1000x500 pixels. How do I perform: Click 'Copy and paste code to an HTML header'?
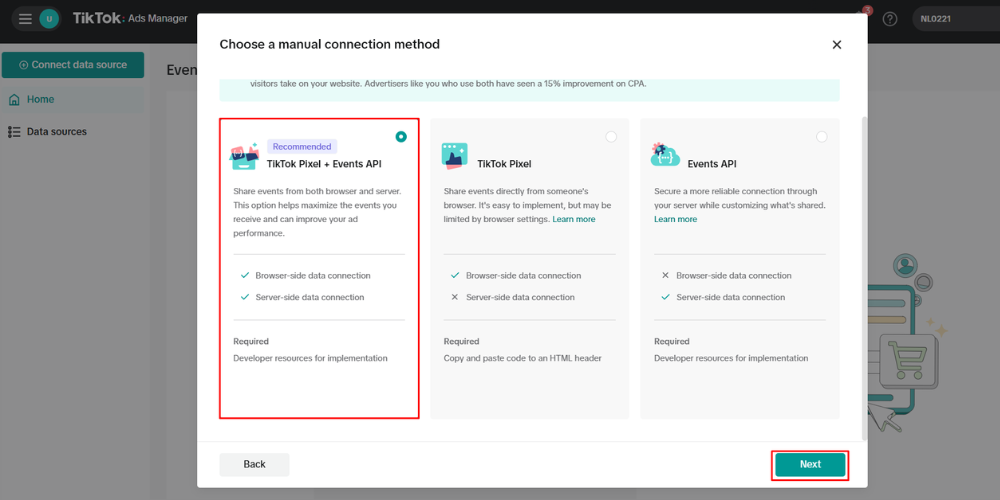tap(522, 358)
